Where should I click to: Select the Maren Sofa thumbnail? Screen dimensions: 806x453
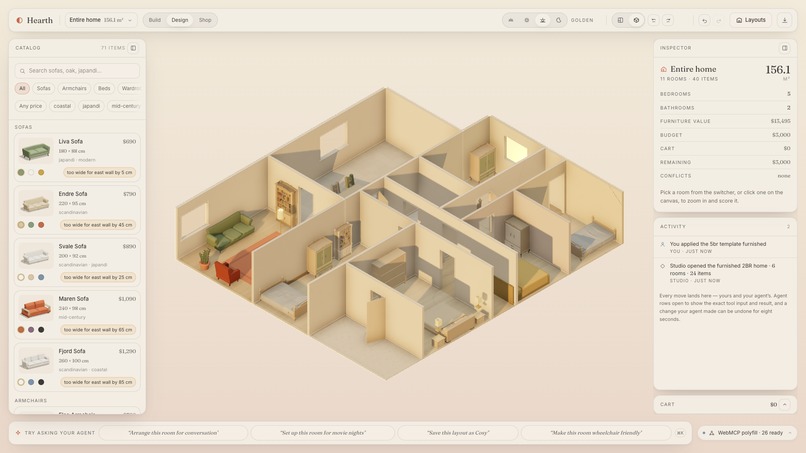pos(35,308)
